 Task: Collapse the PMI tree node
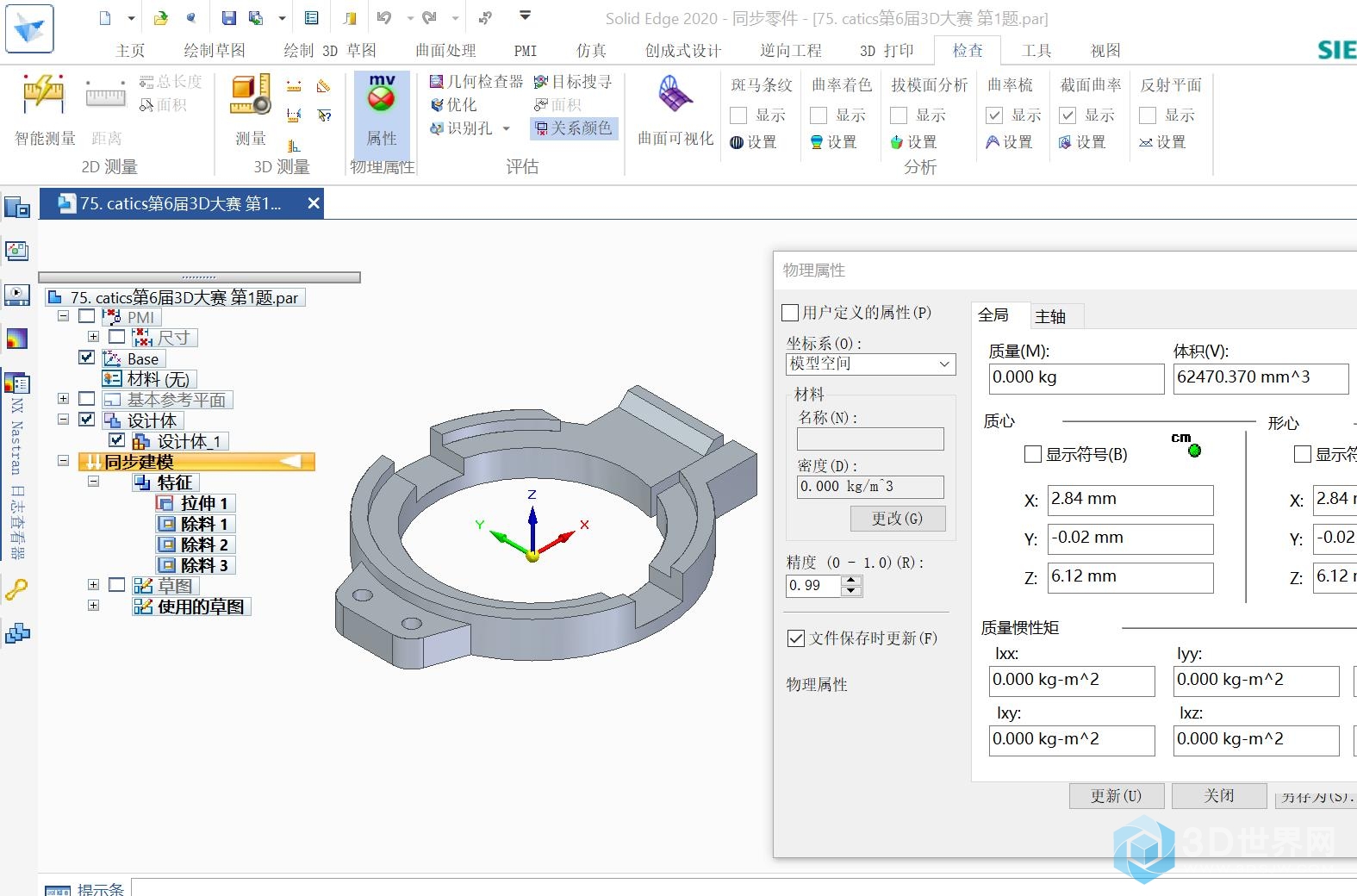click(x=63, y=316)
